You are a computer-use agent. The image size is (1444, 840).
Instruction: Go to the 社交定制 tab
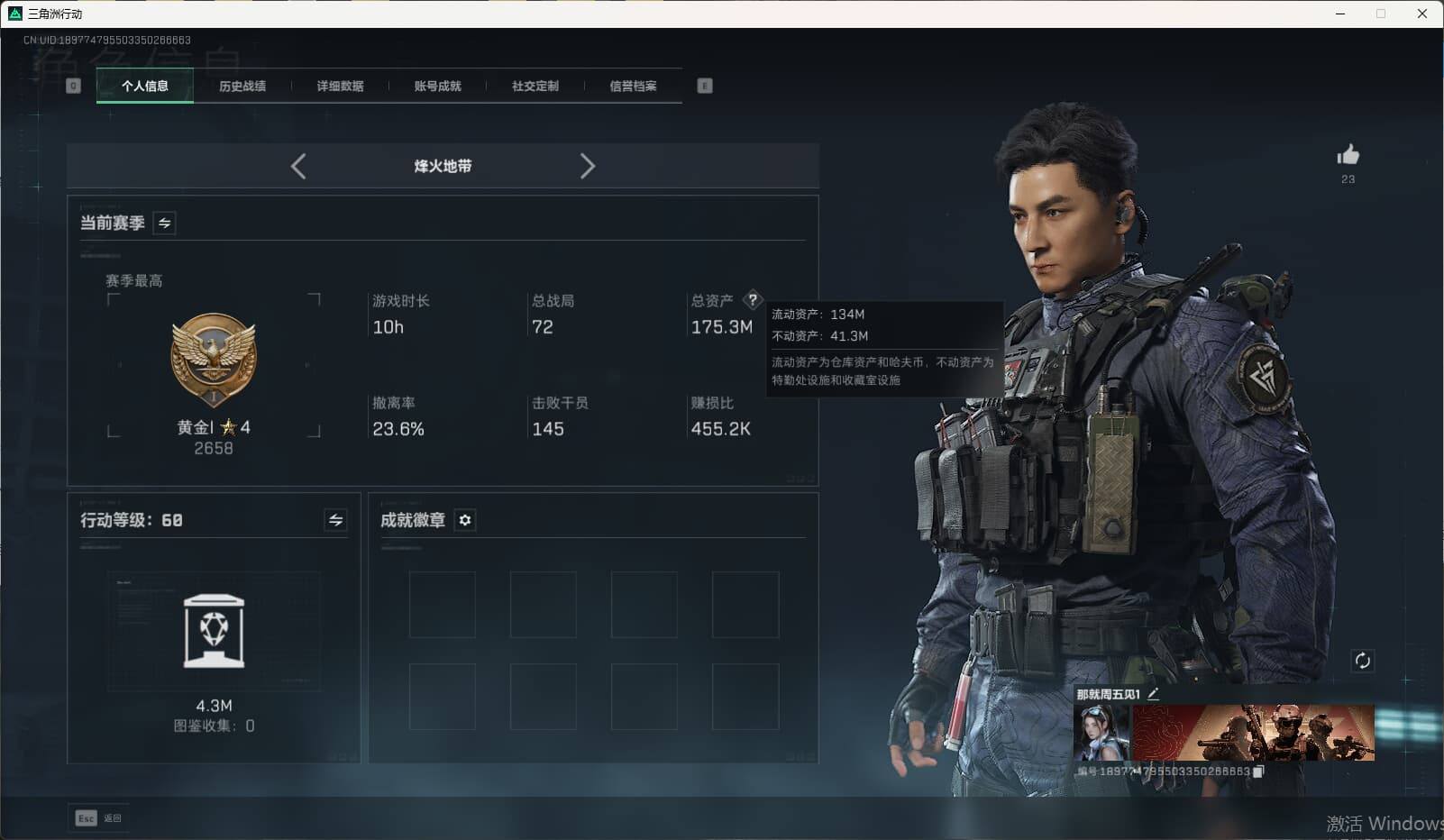535,87
